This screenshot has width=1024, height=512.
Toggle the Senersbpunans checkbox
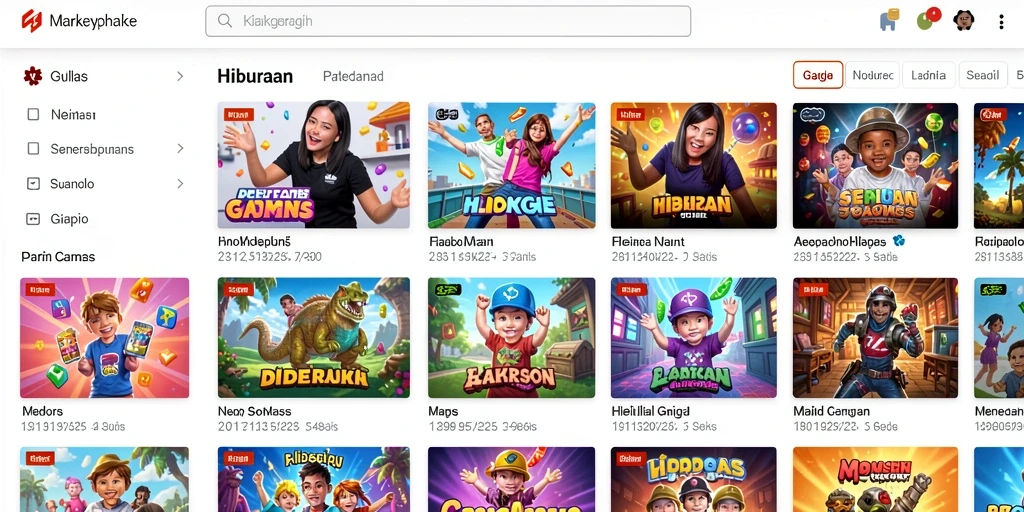pyautogui.click(x=33, y=149)
